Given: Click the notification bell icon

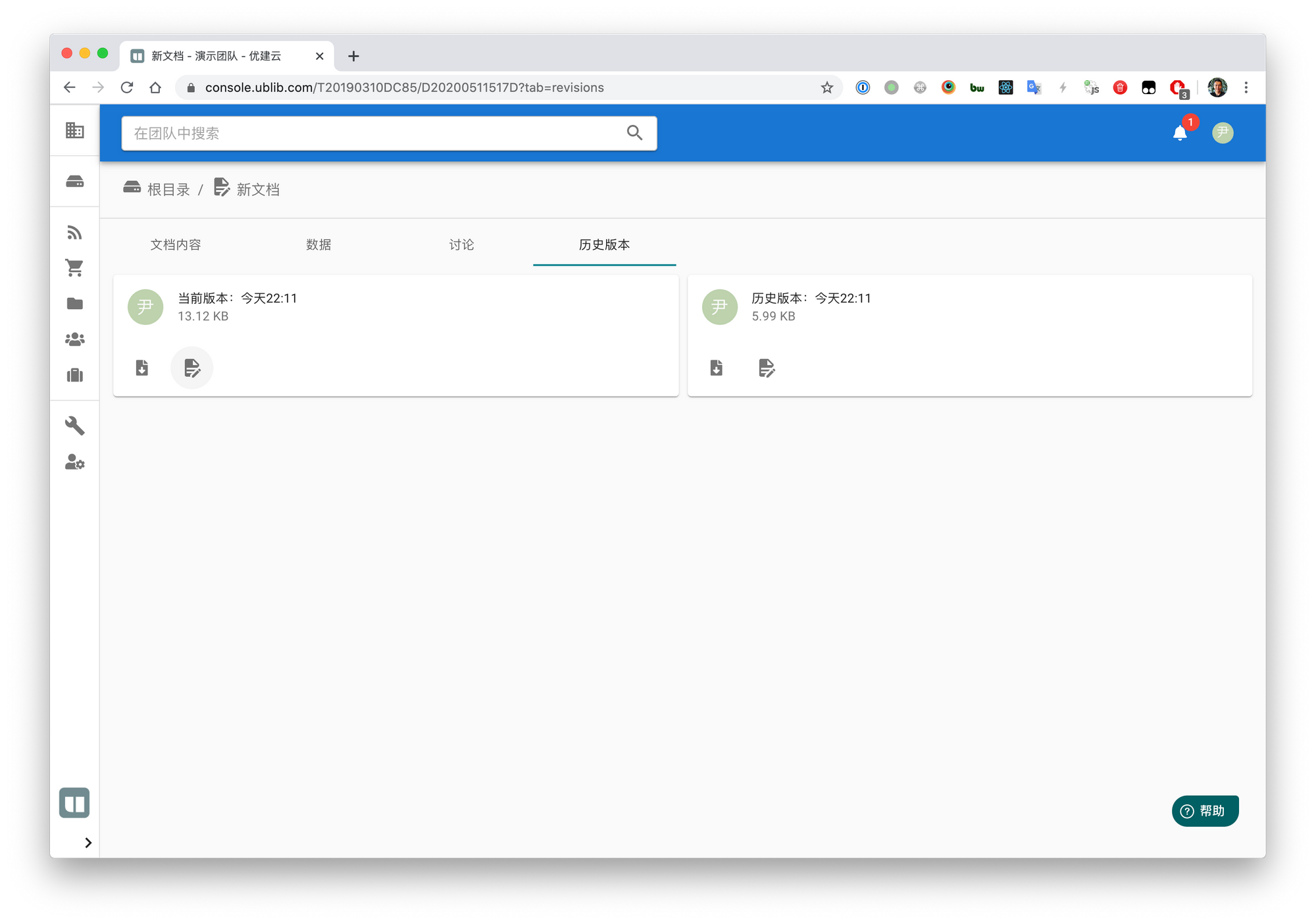Looking at the screenshot, I should (x=1180, y=134).
